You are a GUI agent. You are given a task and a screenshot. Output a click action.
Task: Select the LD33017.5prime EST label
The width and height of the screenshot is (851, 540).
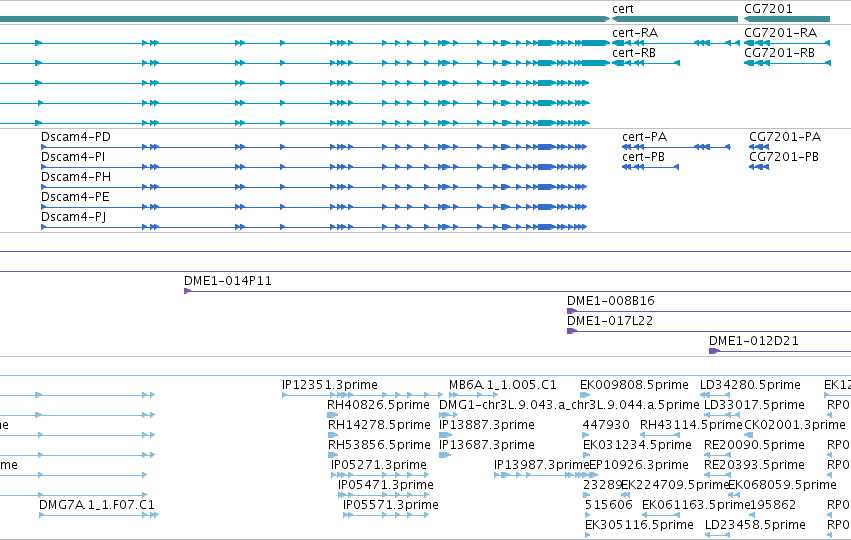pos(754,405)
